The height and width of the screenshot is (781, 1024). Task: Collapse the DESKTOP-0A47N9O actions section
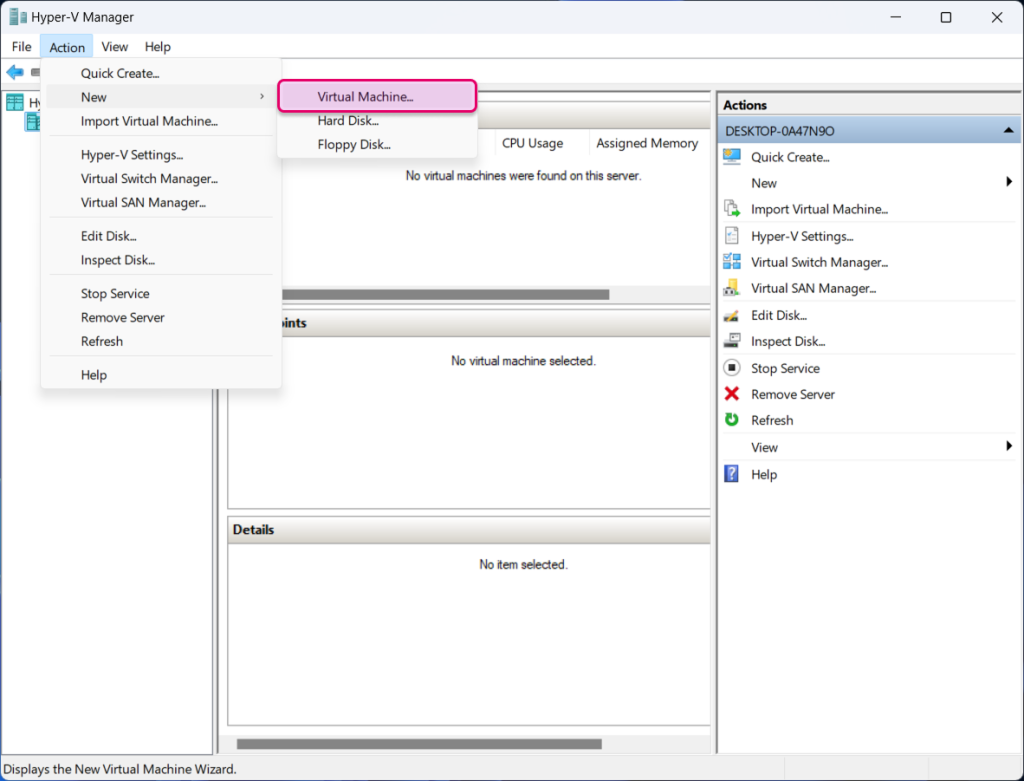click(x=1008, y=131)
